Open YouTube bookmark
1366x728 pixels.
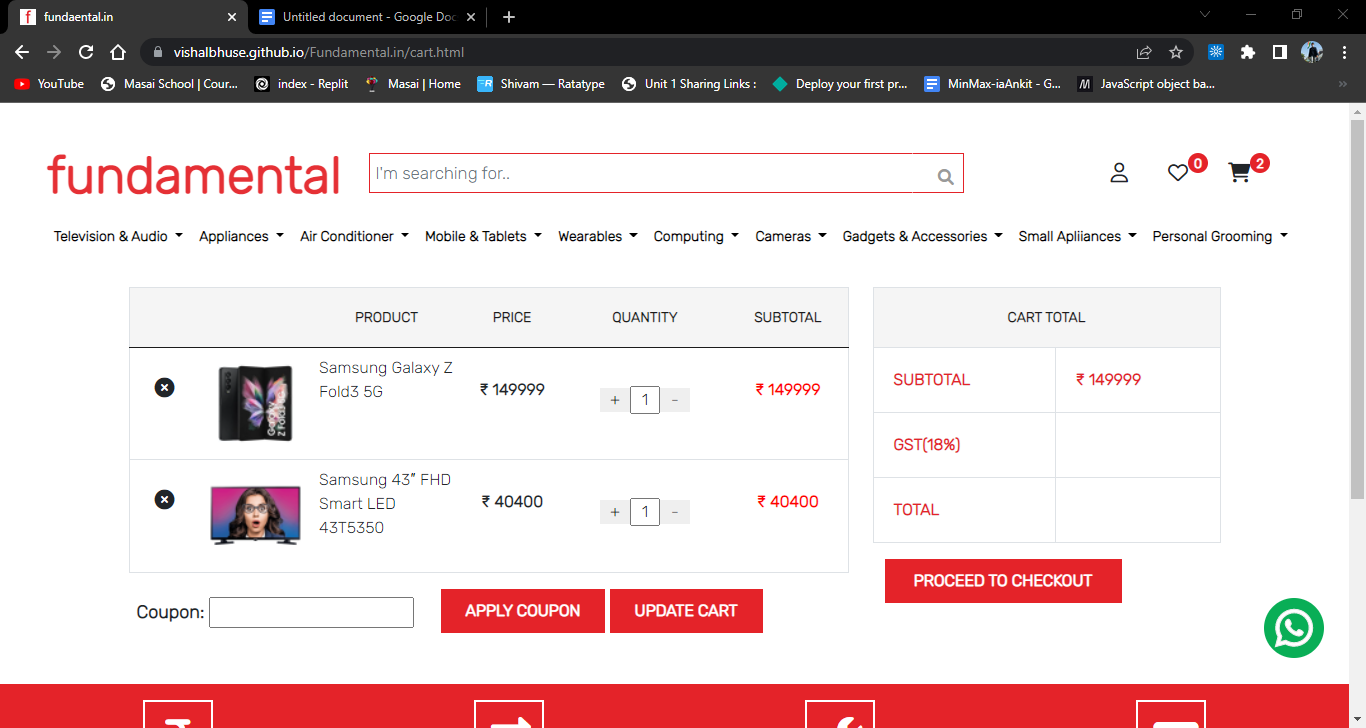49,84
